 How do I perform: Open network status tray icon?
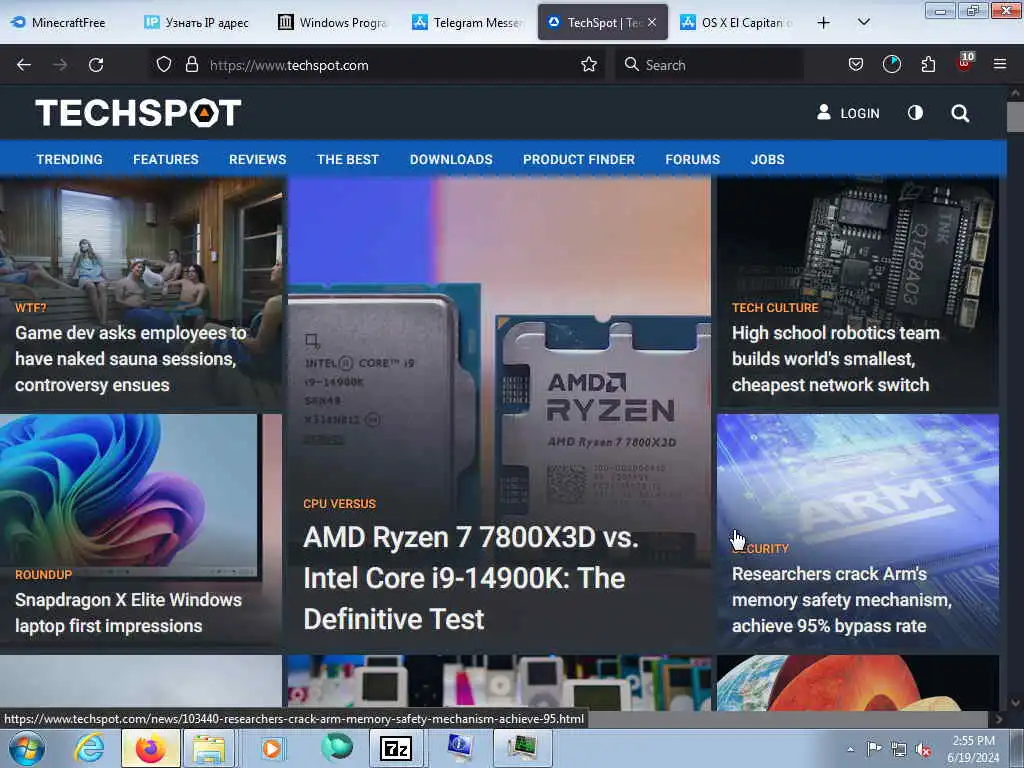(x=899, y=750)
